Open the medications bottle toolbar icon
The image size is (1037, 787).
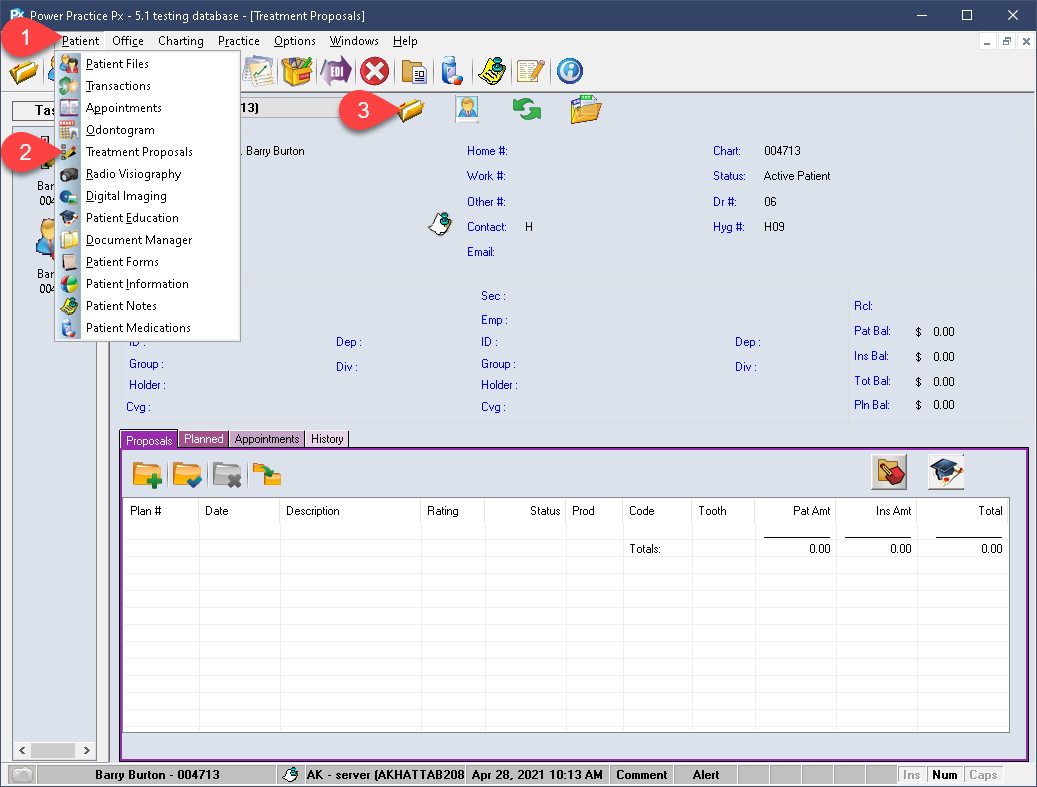pos(452,71)
